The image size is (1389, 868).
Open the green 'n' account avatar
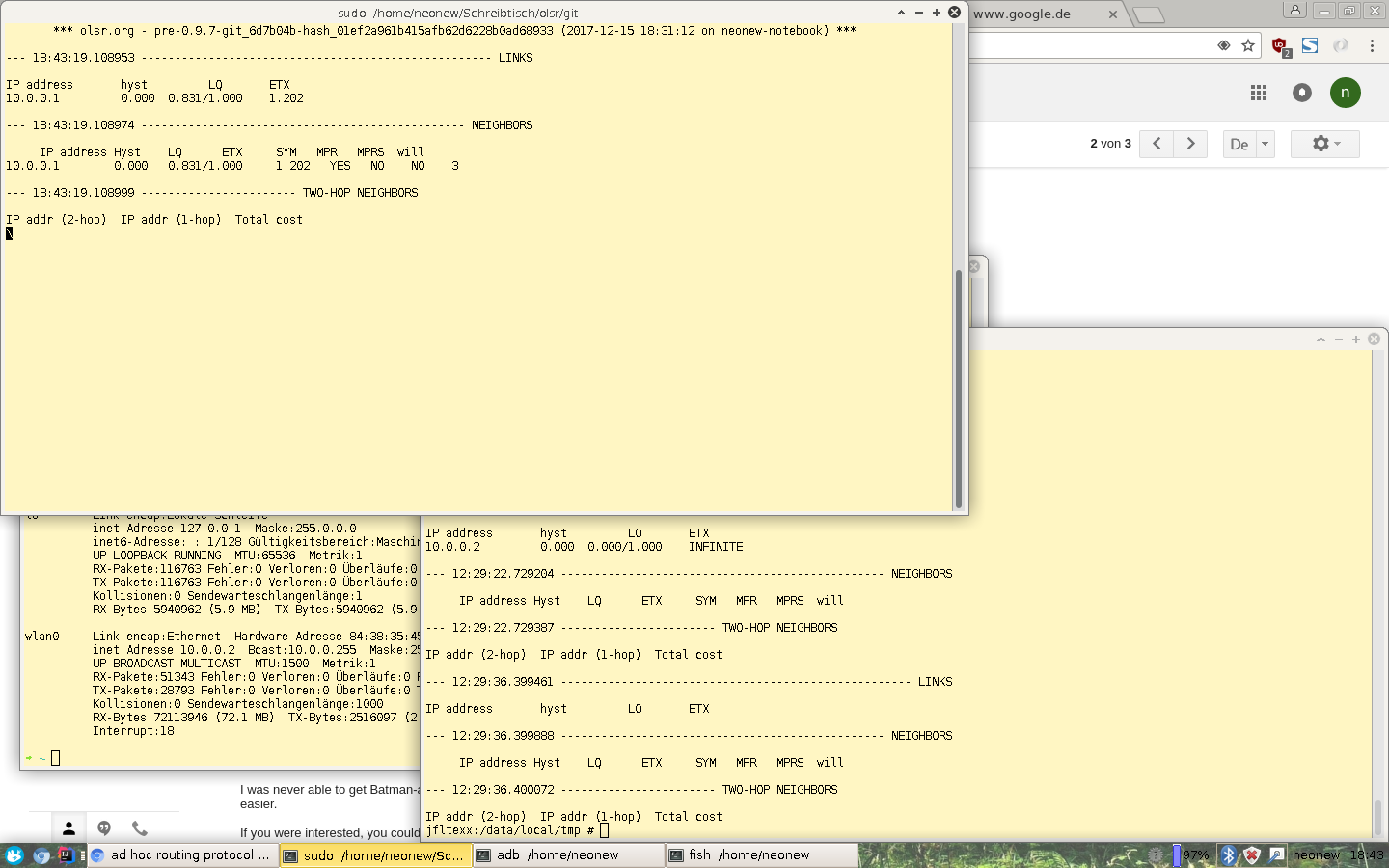[1346, 93]
